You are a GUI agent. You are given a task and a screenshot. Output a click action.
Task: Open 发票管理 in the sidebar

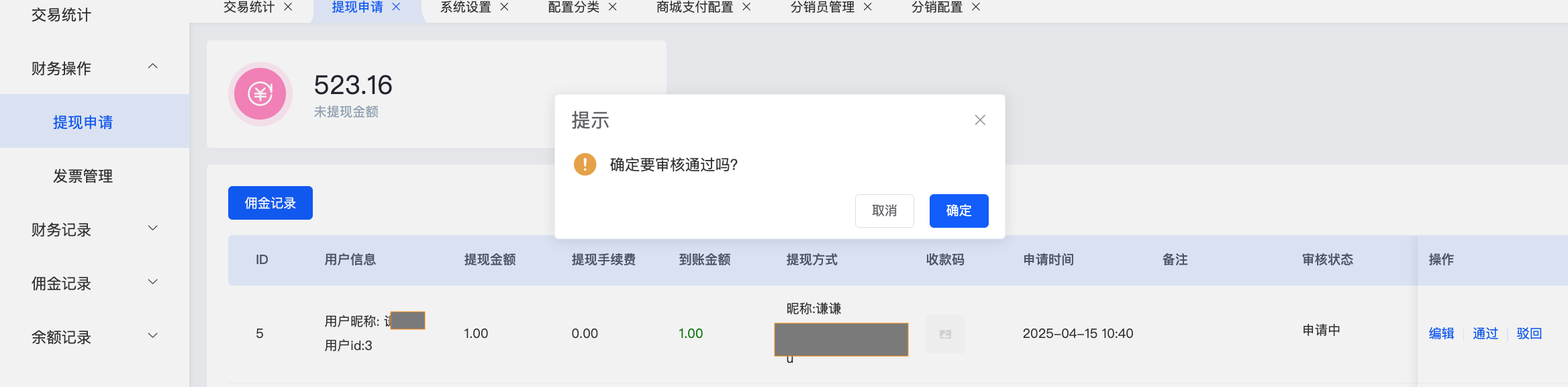(x=83, y=176)
